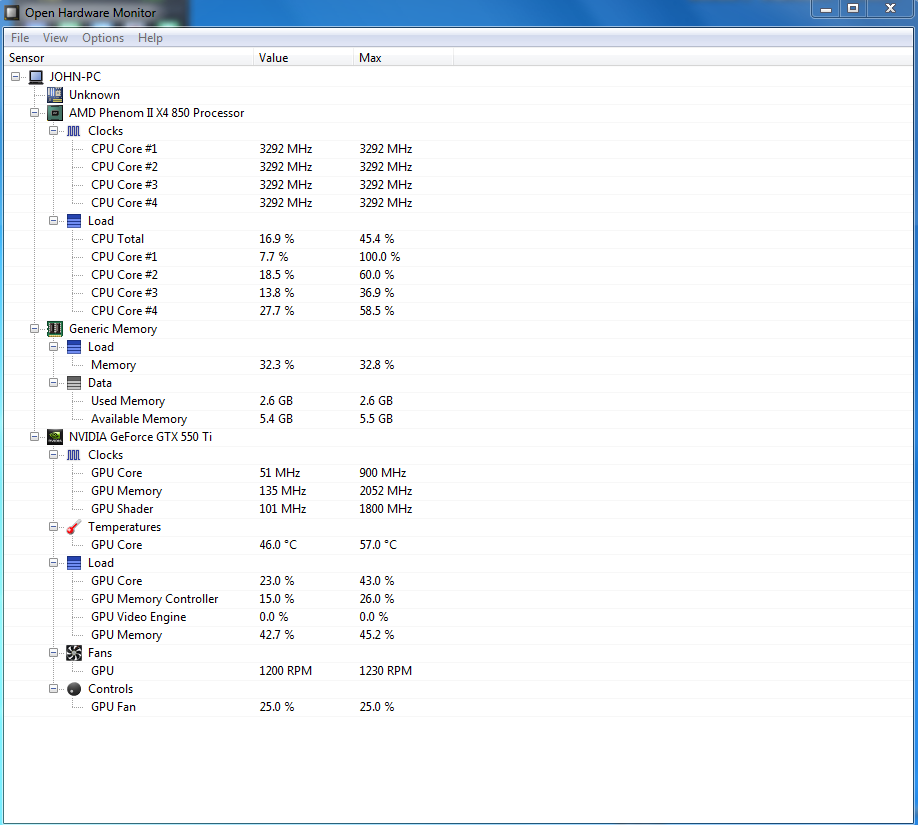Viewport: 918px width, 825px height.
Task: Collapse the CPU Clocks group
Action: click(x=54, y=131)
